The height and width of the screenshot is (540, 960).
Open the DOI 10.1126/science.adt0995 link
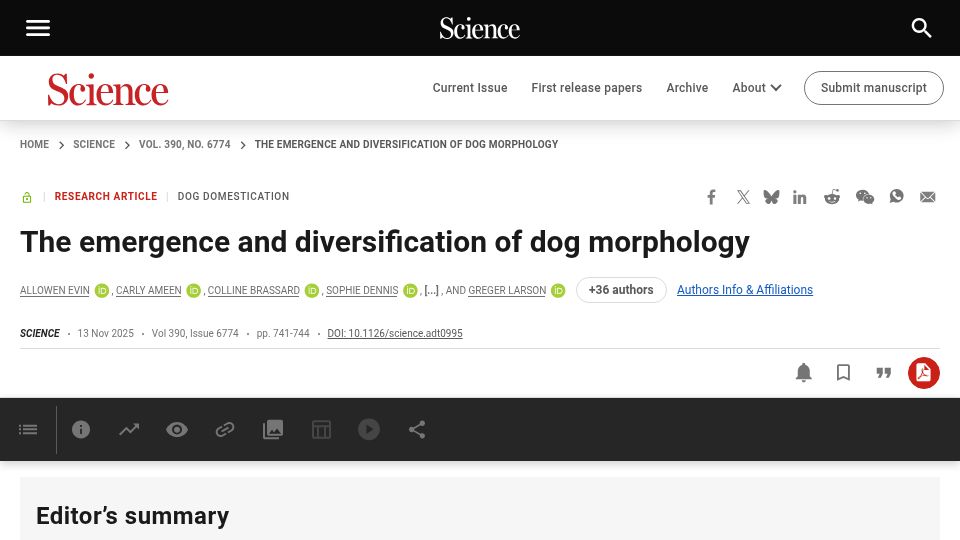(395, 333)
